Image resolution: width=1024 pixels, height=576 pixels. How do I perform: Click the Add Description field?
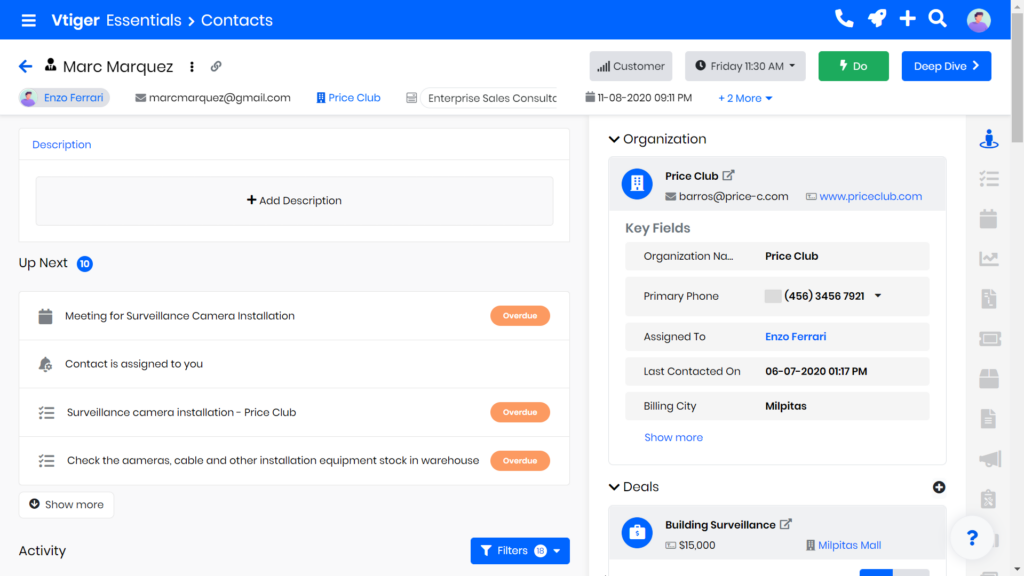pyautogui.click(x=294, y=201)
